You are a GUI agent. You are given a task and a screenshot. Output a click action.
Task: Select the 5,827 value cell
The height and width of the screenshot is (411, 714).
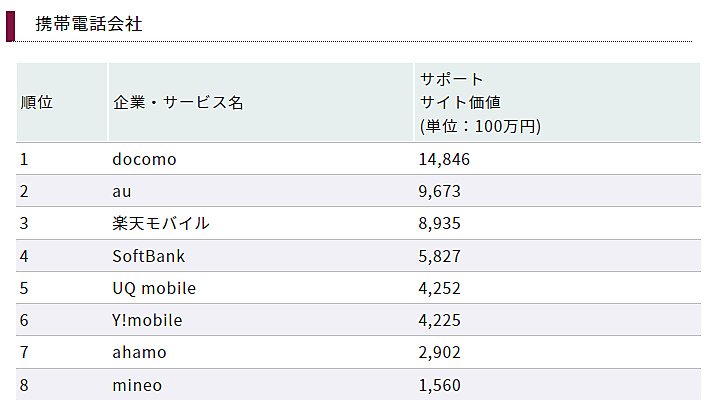(x=440, y=256)
